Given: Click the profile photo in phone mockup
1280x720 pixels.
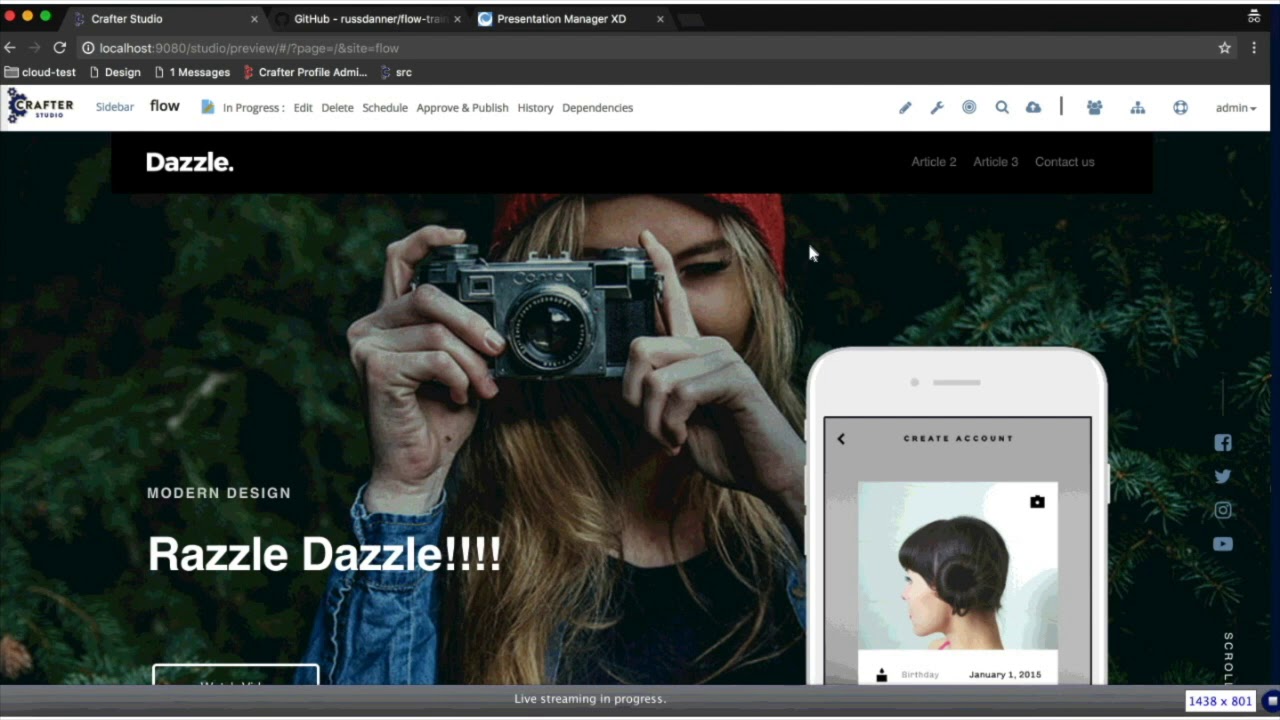Looking at the screenshot, I should 958,566.
